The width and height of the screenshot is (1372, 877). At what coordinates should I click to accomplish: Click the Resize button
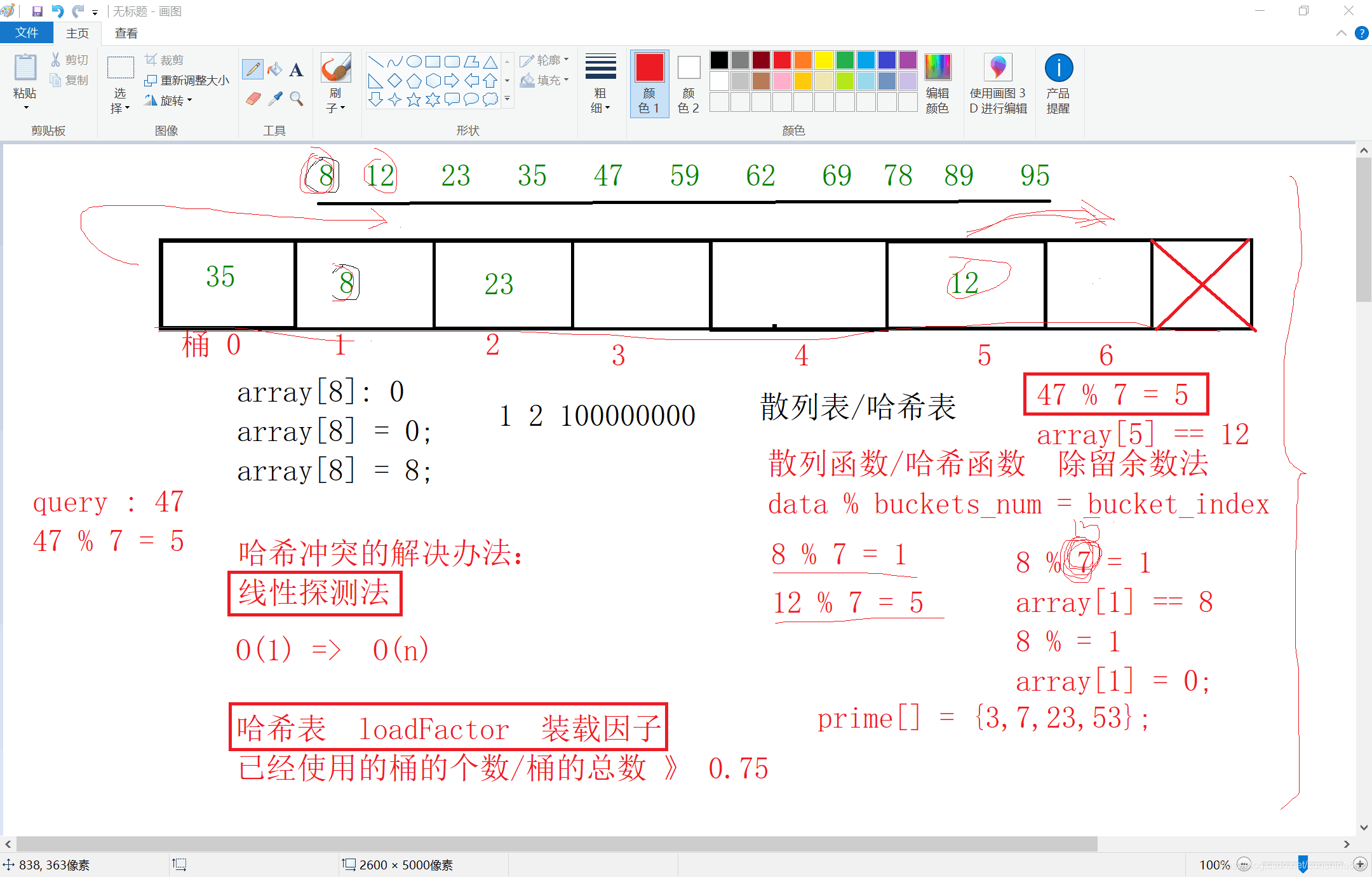(x=187, y=80)
